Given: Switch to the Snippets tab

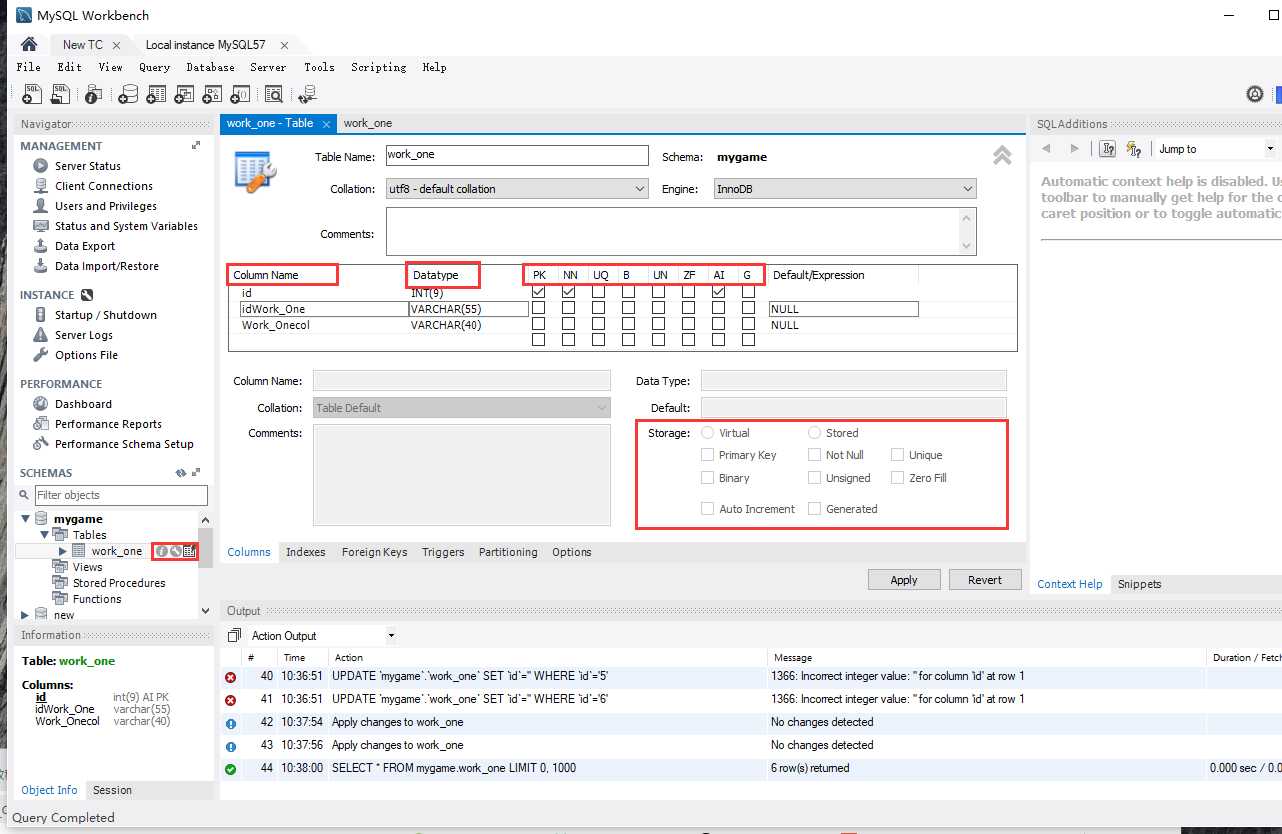Looking at the screenshot, I should 1140,584.
